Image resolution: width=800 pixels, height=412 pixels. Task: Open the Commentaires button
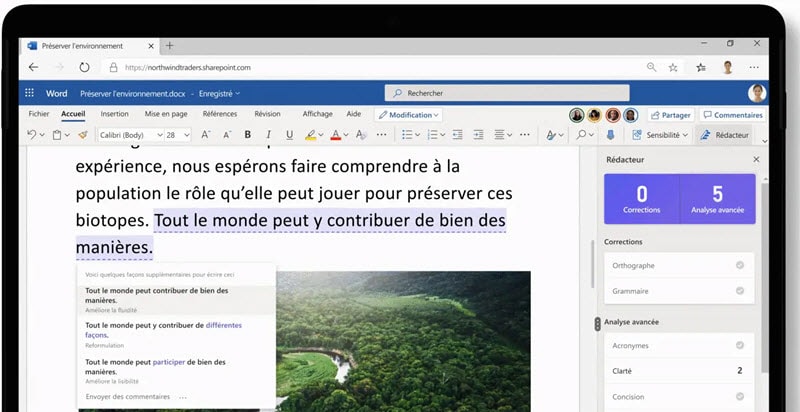(732, 115)
